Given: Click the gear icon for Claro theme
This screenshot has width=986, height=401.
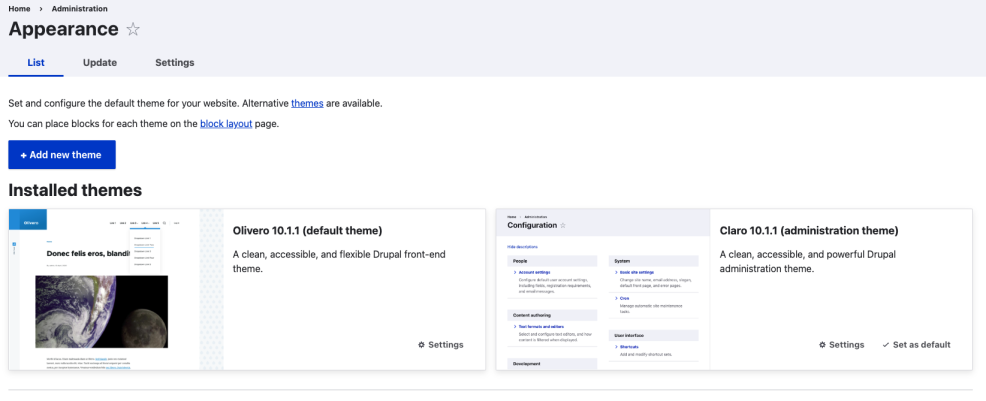Looking at the screenshot, I should tap(822, 345).
